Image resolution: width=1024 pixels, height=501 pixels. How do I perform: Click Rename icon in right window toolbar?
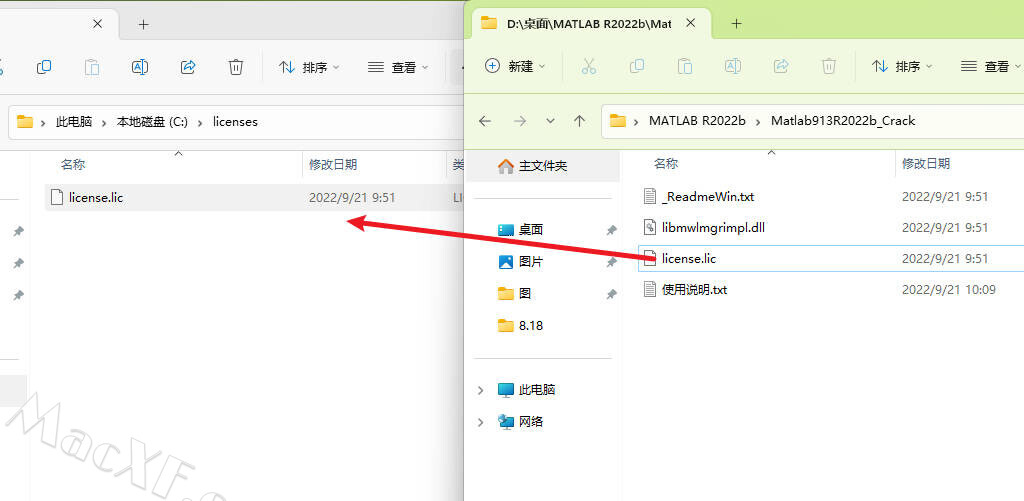point(733,66)
